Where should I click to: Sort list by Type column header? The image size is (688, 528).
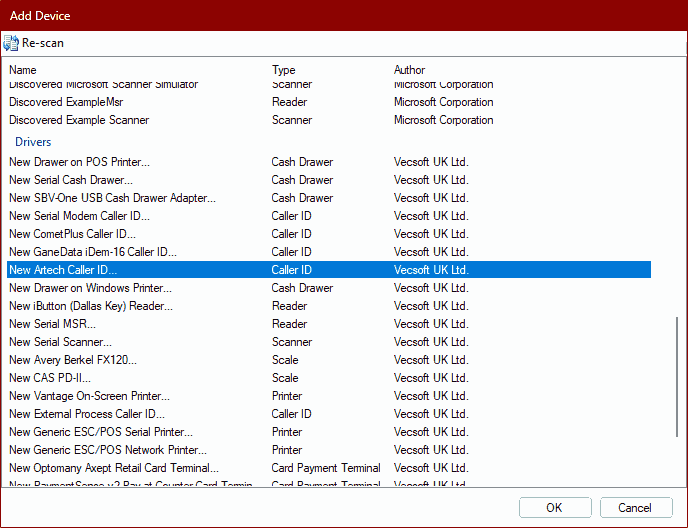click(x=284, y=70)
